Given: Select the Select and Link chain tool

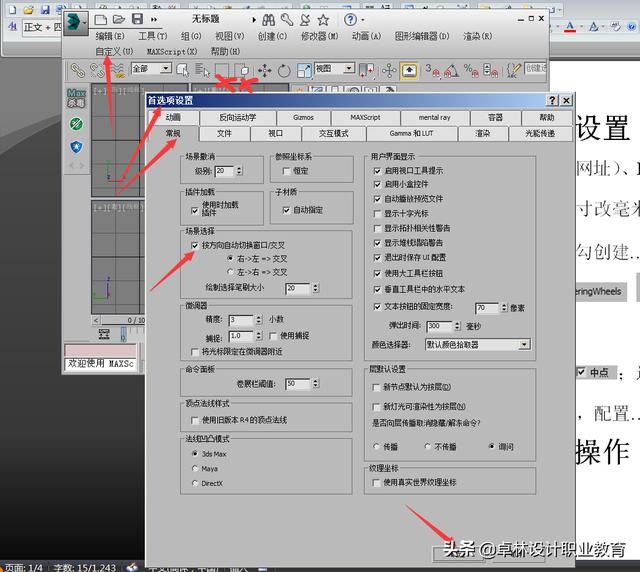Looking at the screenshot, I should click(x=77, y=71).
